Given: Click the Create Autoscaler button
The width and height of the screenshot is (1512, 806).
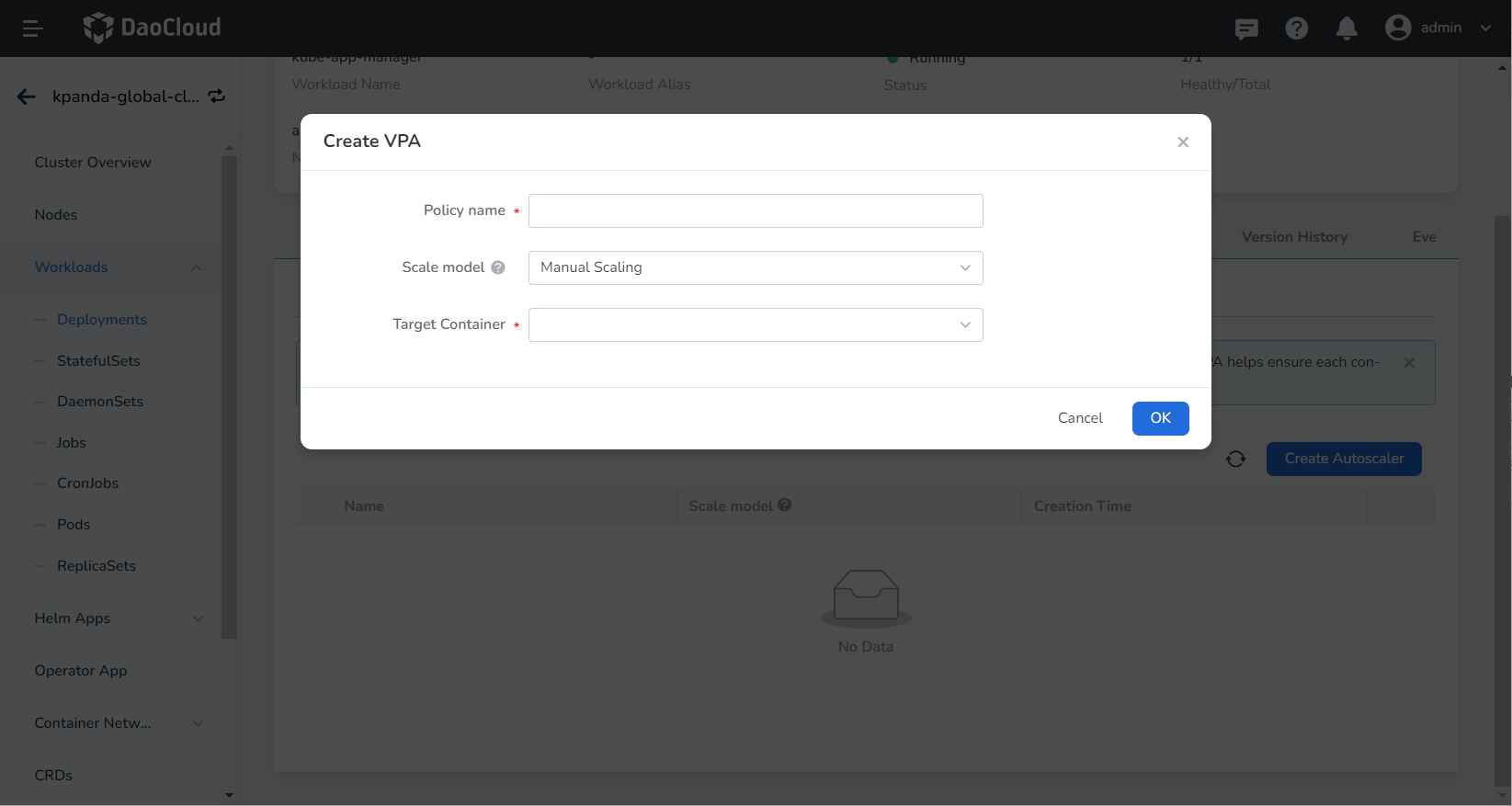Looking at the screenshot, I should [x=1344, y=459].
